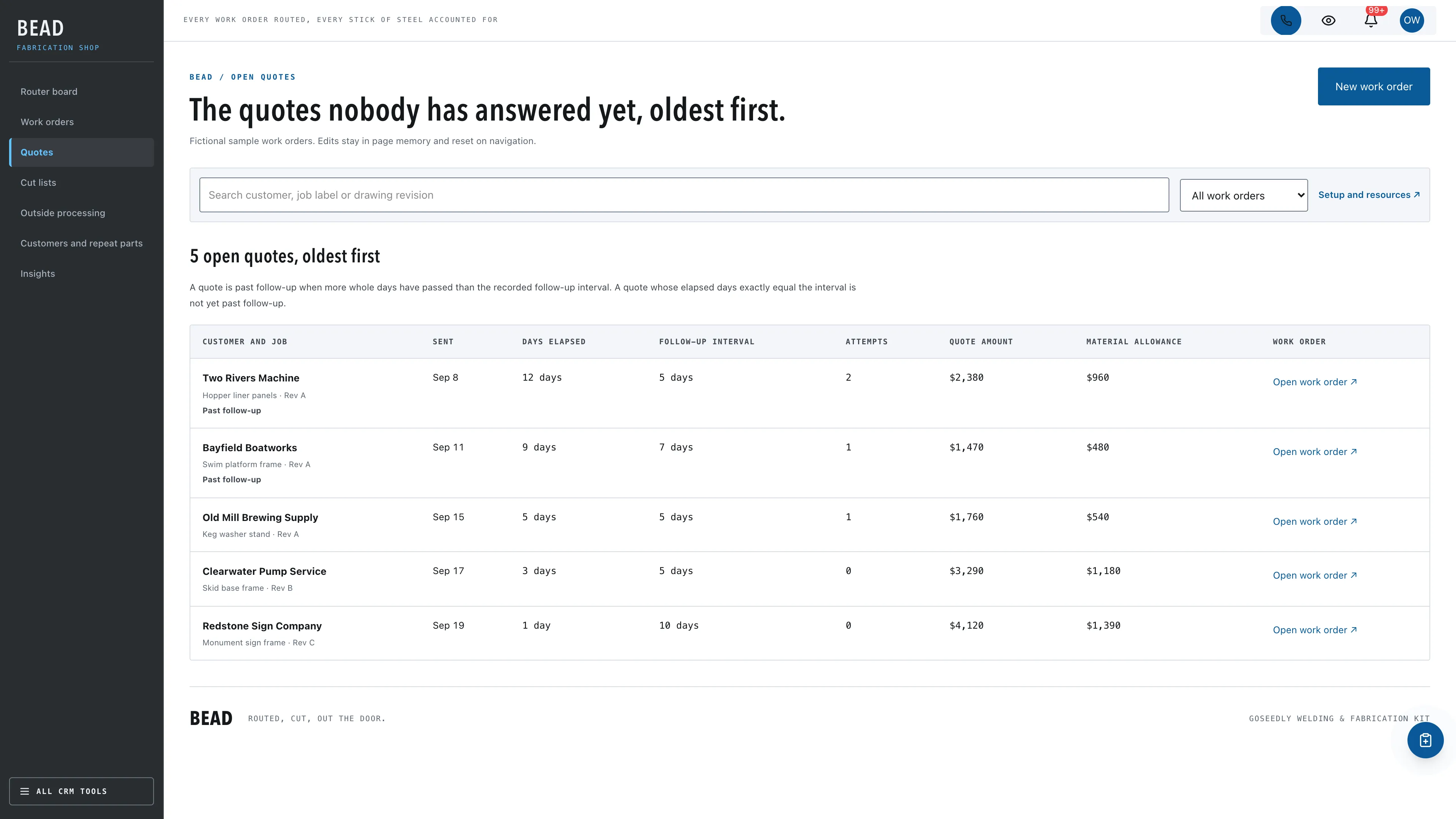Click the footer BEAD logo

(211, 719)
